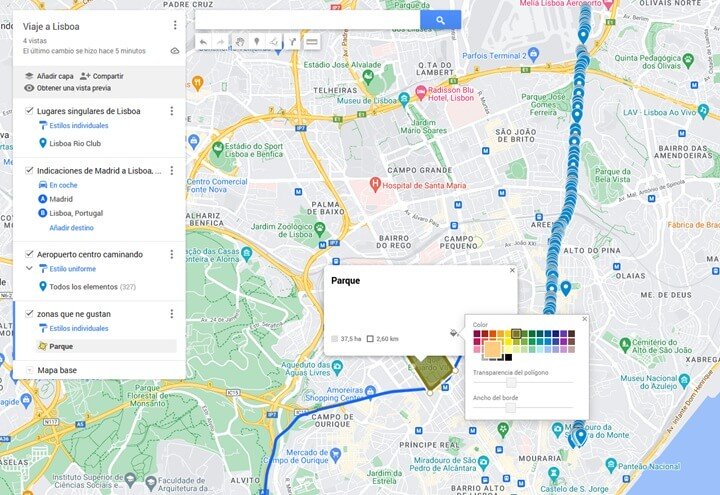Click the Museu Nacional do Azulejo marker
Screen dimensions: 720x495
(x=684, y=380)
